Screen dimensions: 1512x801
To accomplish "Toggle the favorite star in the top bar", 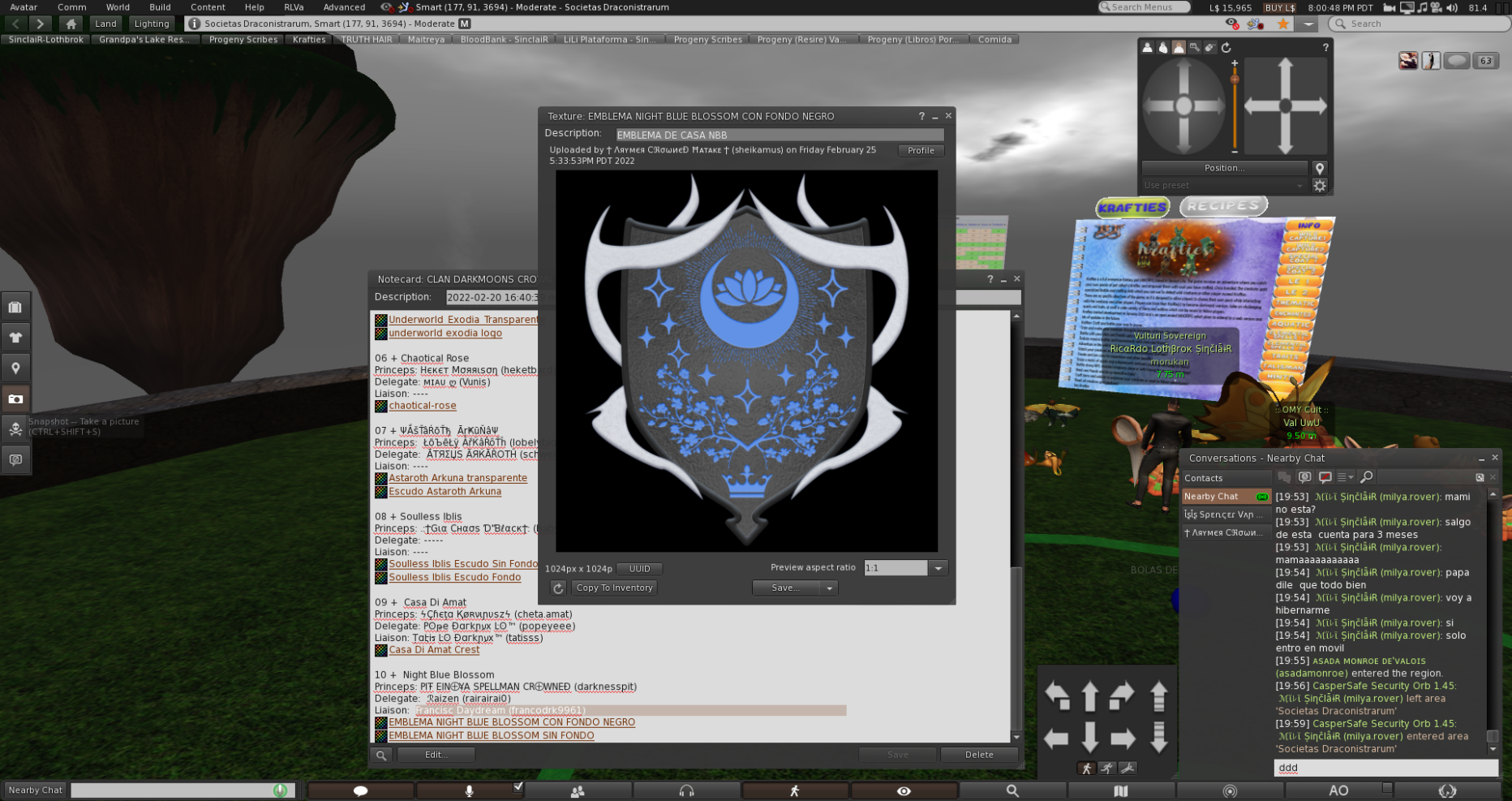I will (x=1282, y=24).
